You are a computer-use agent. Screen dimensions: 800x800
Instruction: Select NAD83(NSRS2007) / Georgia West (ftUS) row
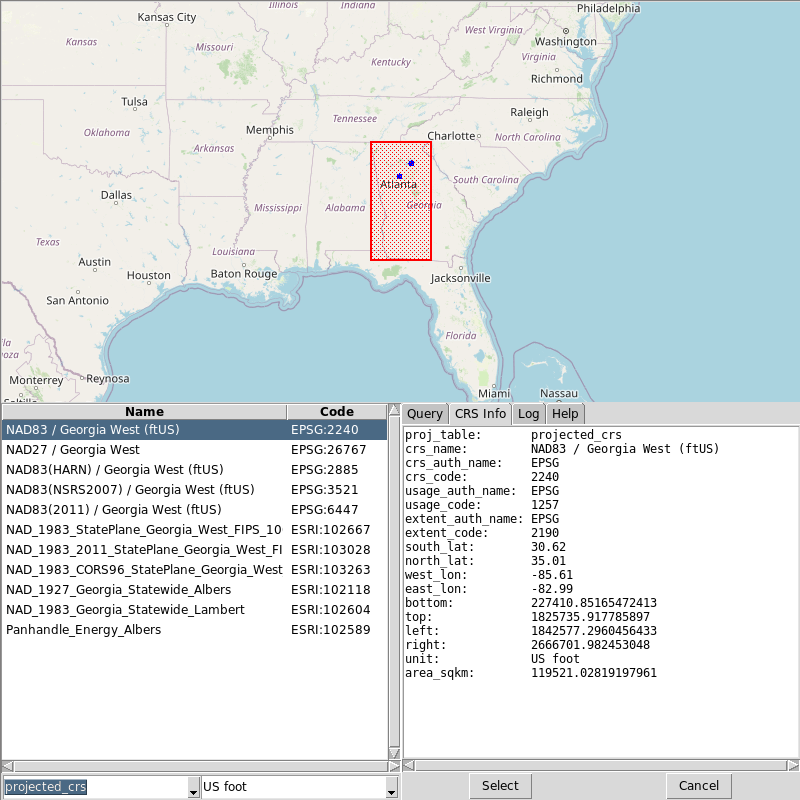(194, 490)
